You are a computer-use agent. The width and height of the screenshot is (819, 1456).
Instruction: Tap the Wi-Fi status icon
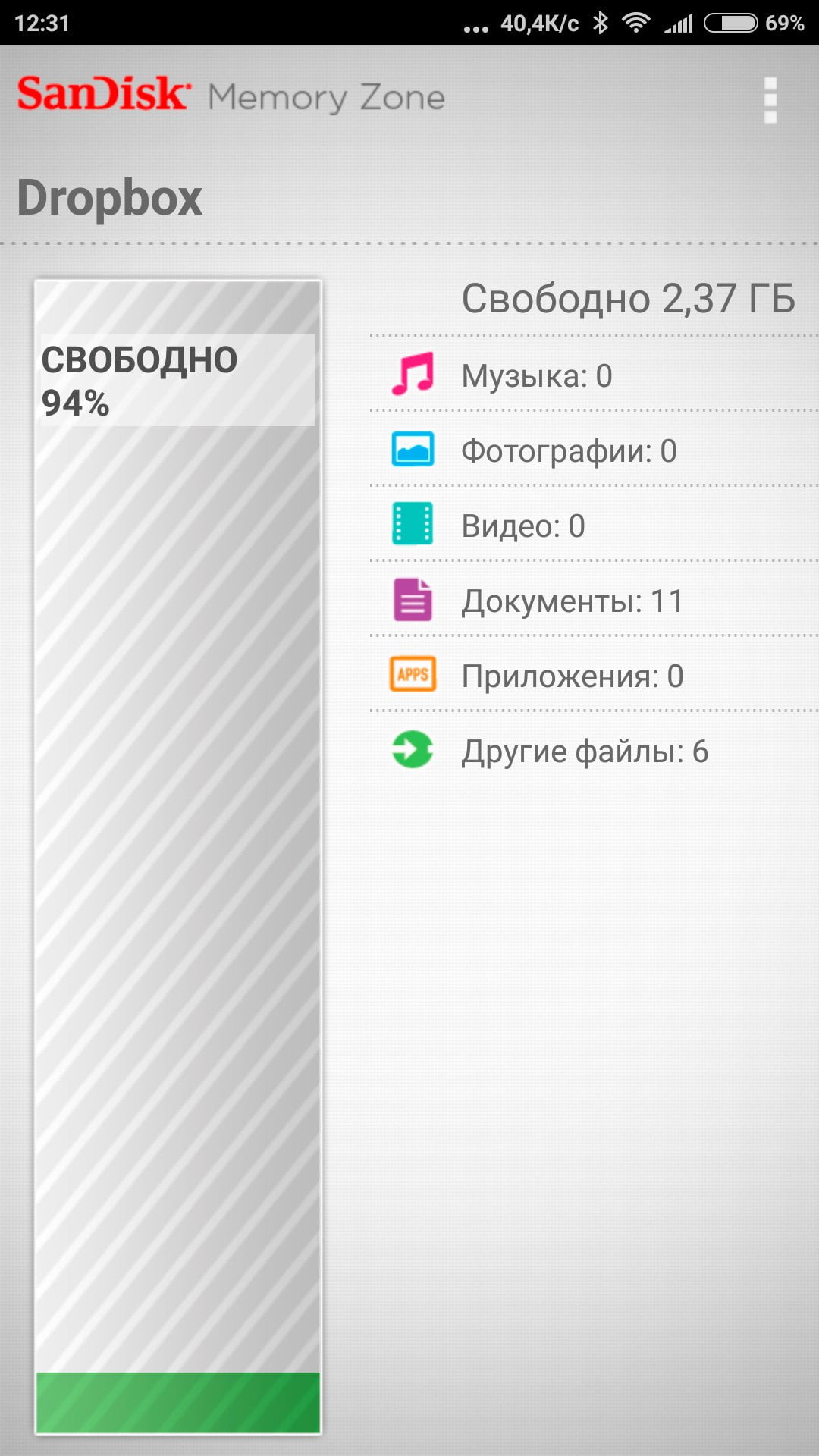click(635, 23)
